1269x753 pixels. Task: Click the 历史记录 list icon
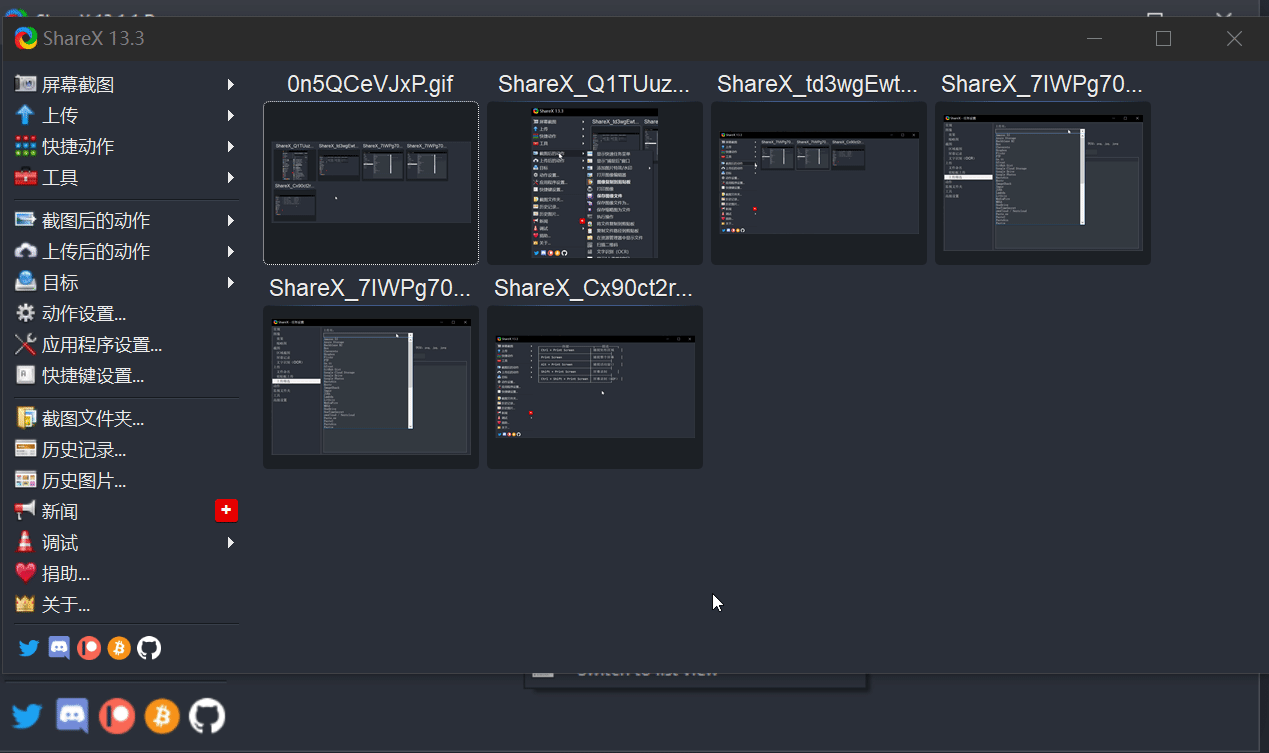point(26,450)
